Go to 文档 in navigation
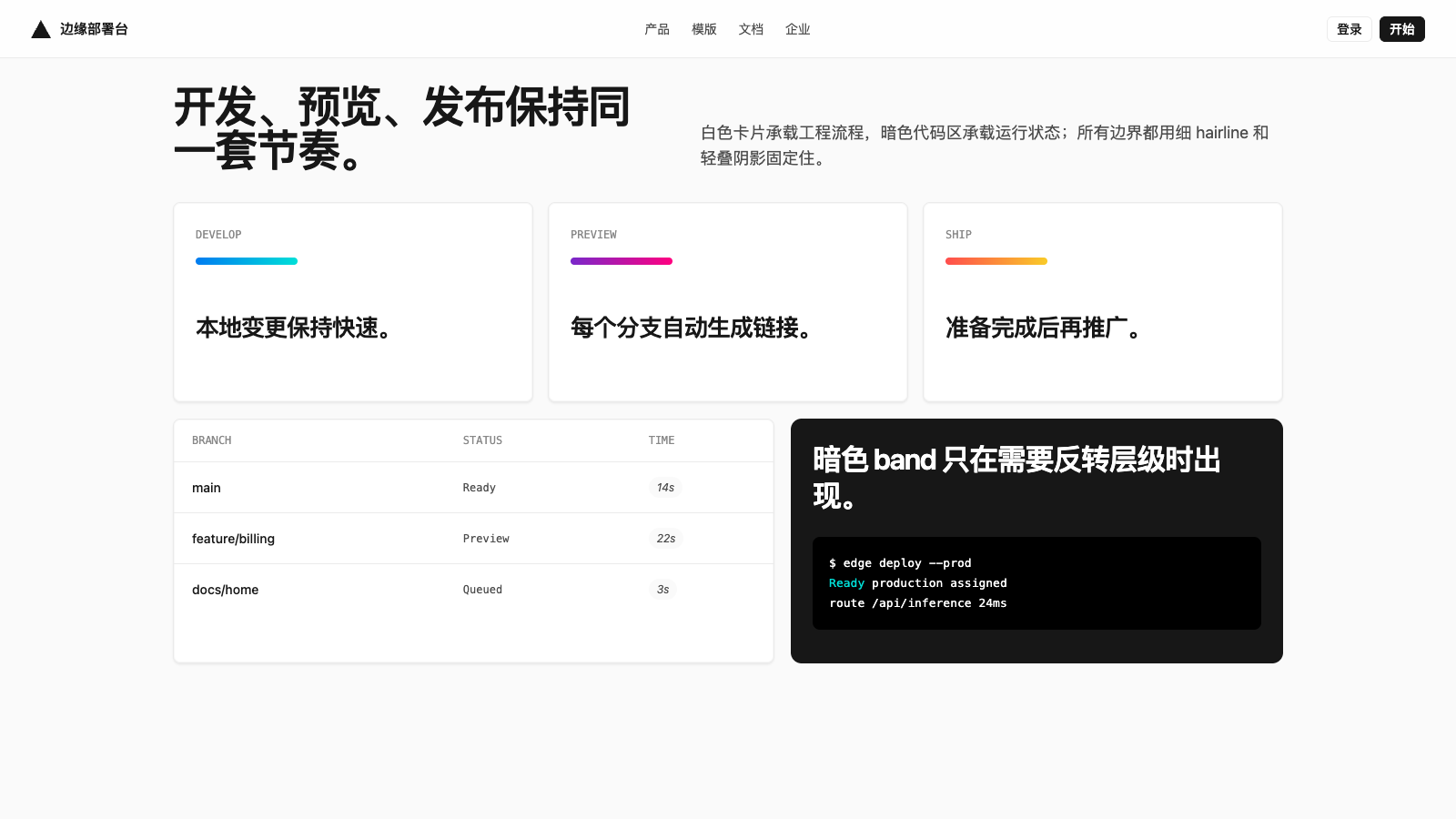Viewport: 1456px width, 819px height. [x=751, y=29]
